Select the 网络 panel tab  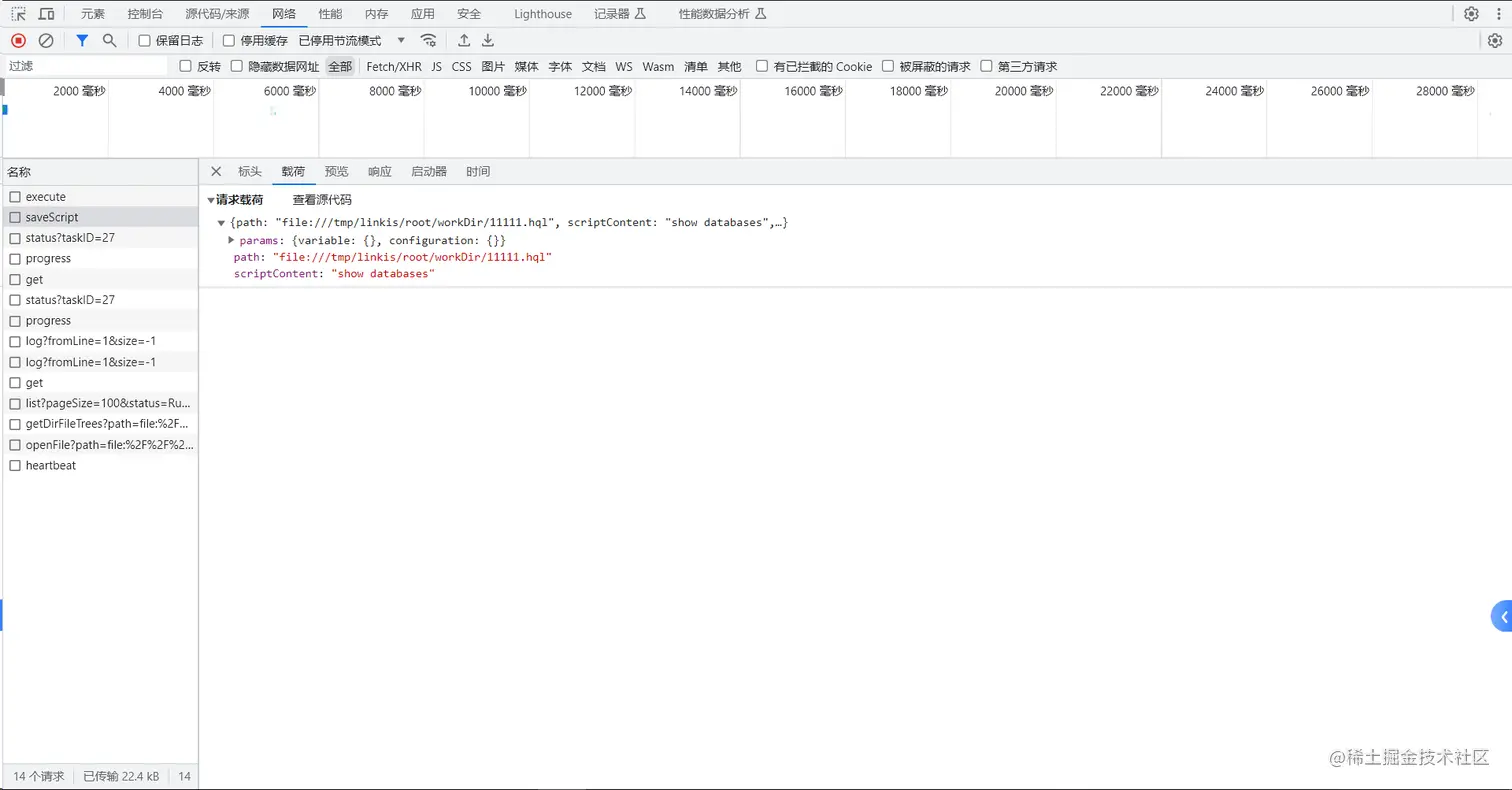pos(284,14)
